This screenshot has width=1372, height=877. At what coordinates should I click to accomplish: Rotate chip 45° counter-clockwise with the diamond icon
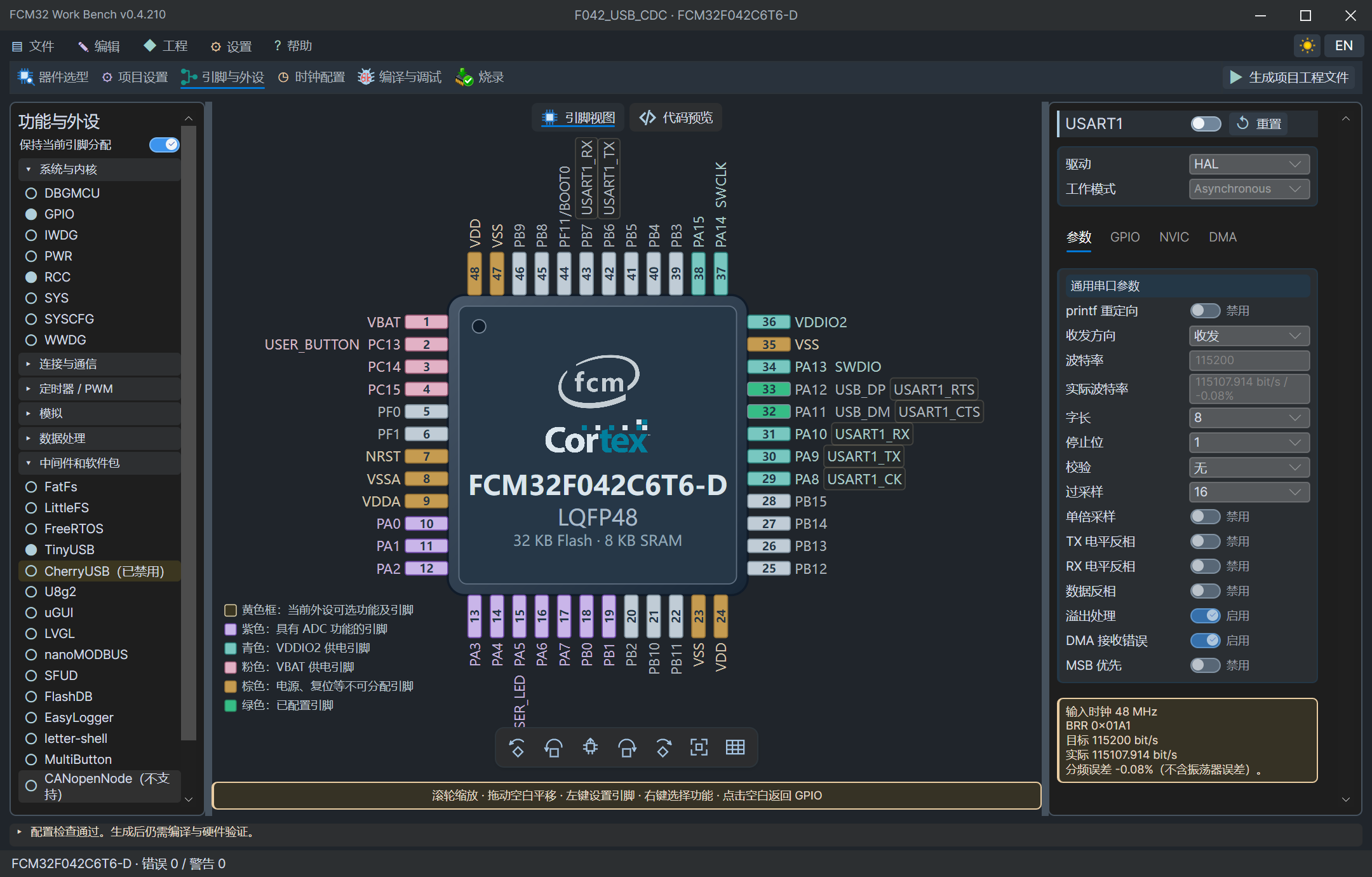(517, 748)
